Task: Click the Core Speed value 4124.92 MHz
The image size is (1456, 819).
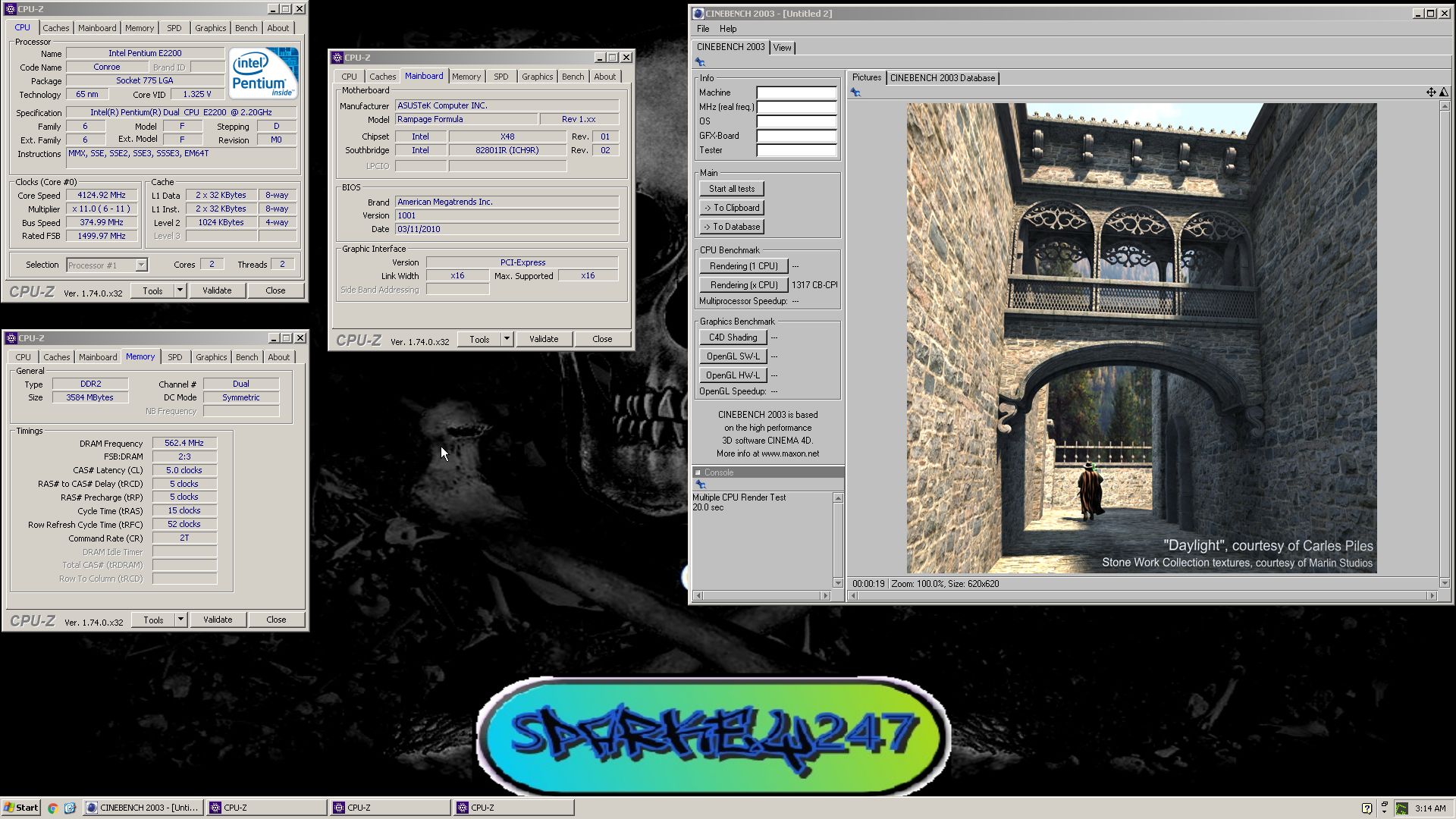Action: (x=102, y=196)
